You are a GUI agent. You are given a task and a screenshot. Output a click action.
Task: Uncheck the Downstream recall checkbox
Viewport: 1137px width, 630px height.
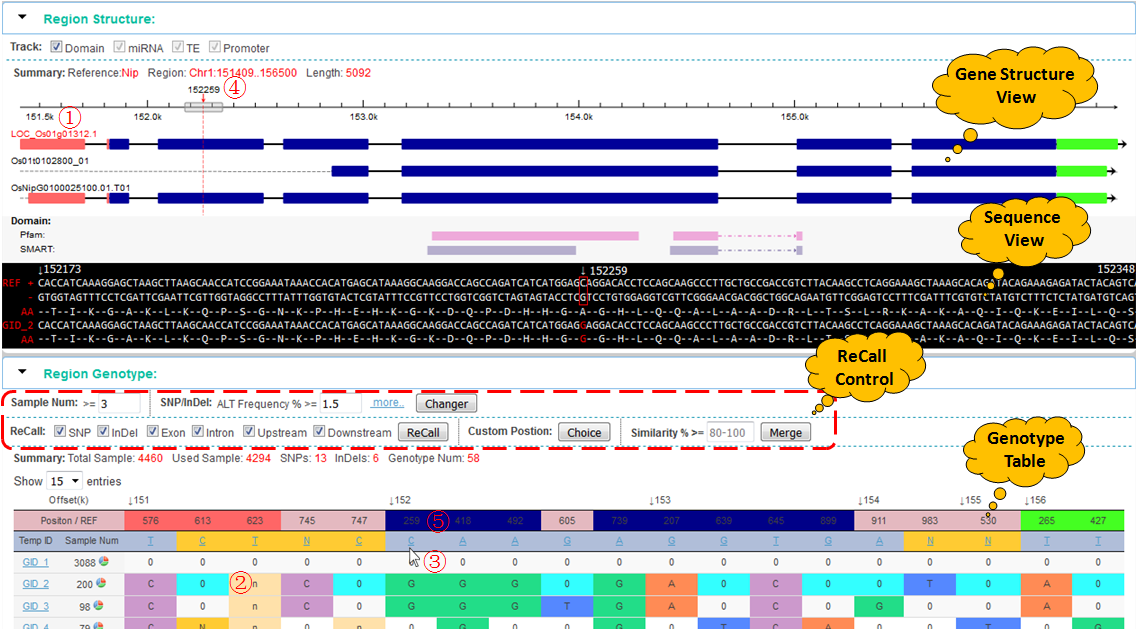click(x=319, y=431)
